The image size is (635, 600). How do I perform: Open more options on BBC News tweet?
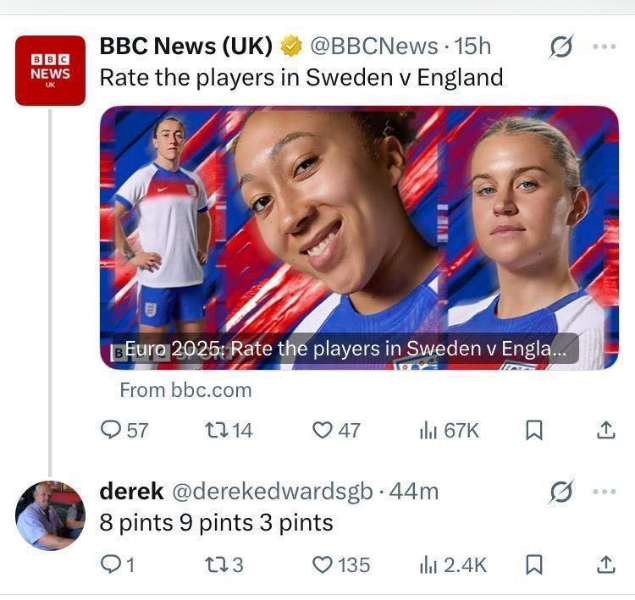tap(604, 47)
